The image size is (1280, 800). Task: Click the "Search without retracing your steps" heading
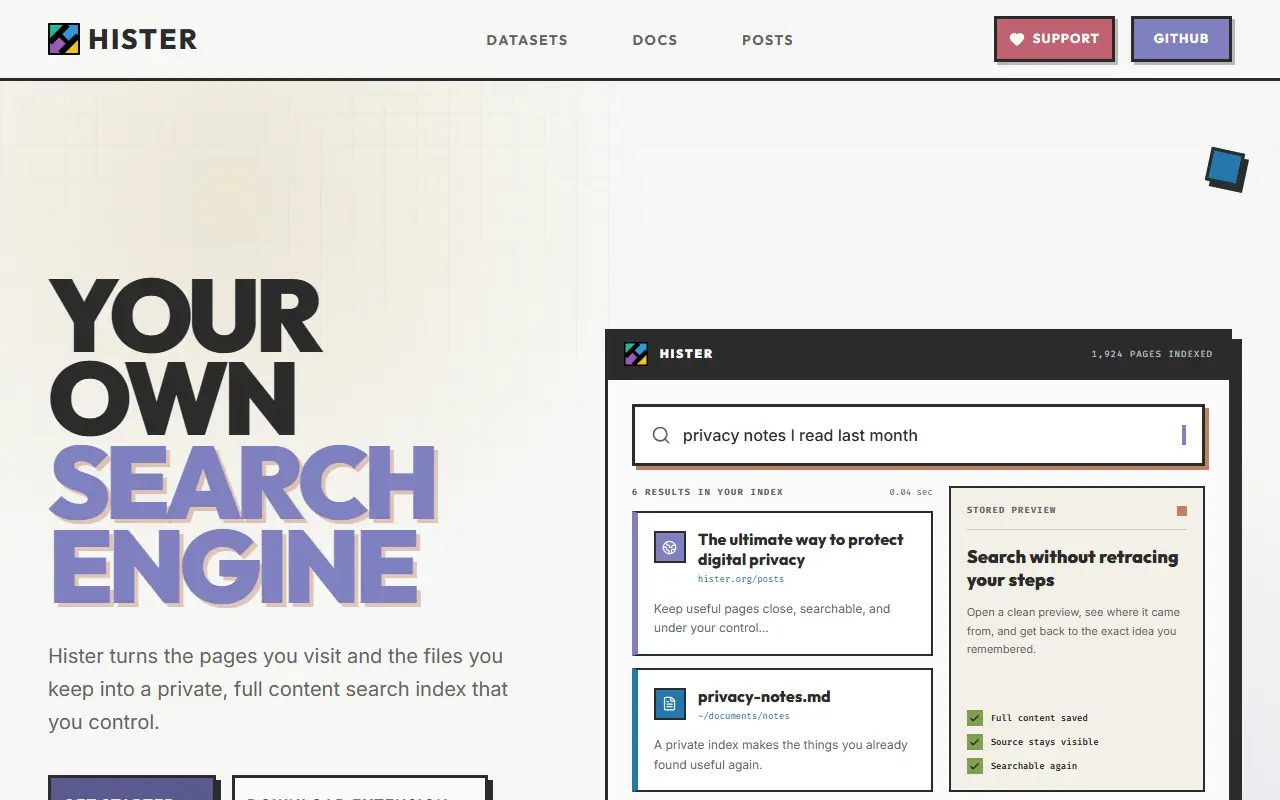[x=1072, y=568]
